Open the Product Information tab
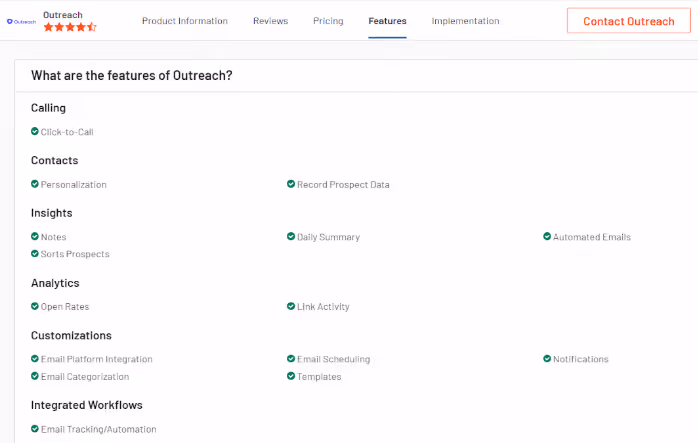 click(185, 21)
